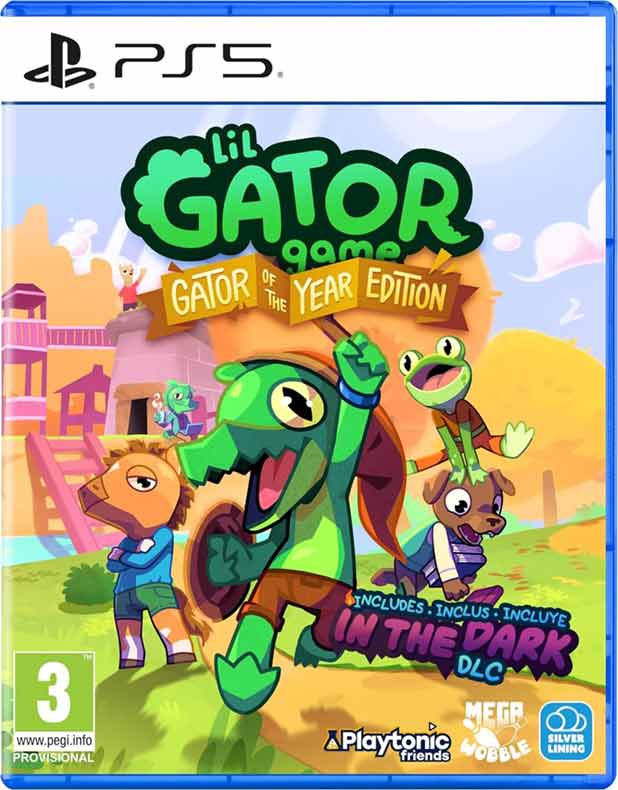Click the www.pegi.info link text
Screen dimensions: 618x790
(x=53, y=742)
